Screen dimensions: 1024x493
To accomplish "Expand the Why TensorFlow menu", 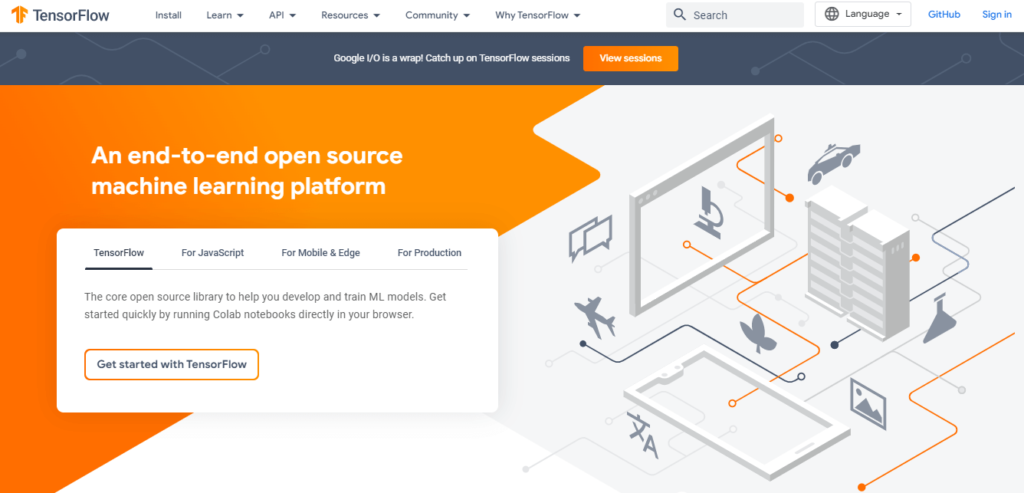I will (x=537, y=14).
